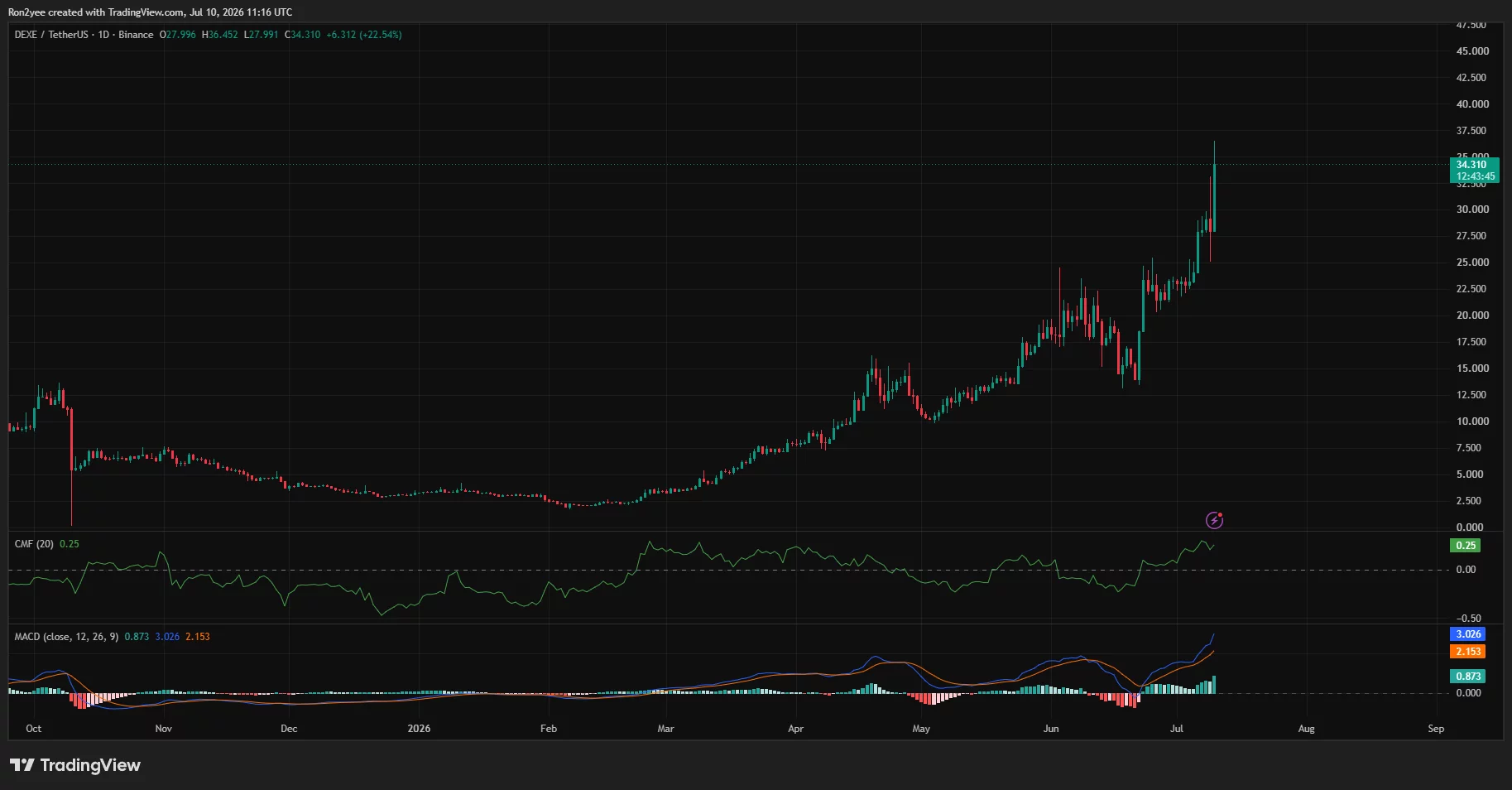The image size is (1512, 790).
Task: Click the 45.000 price axis label
Action: pyautogui.click(x=1472, y=51)
